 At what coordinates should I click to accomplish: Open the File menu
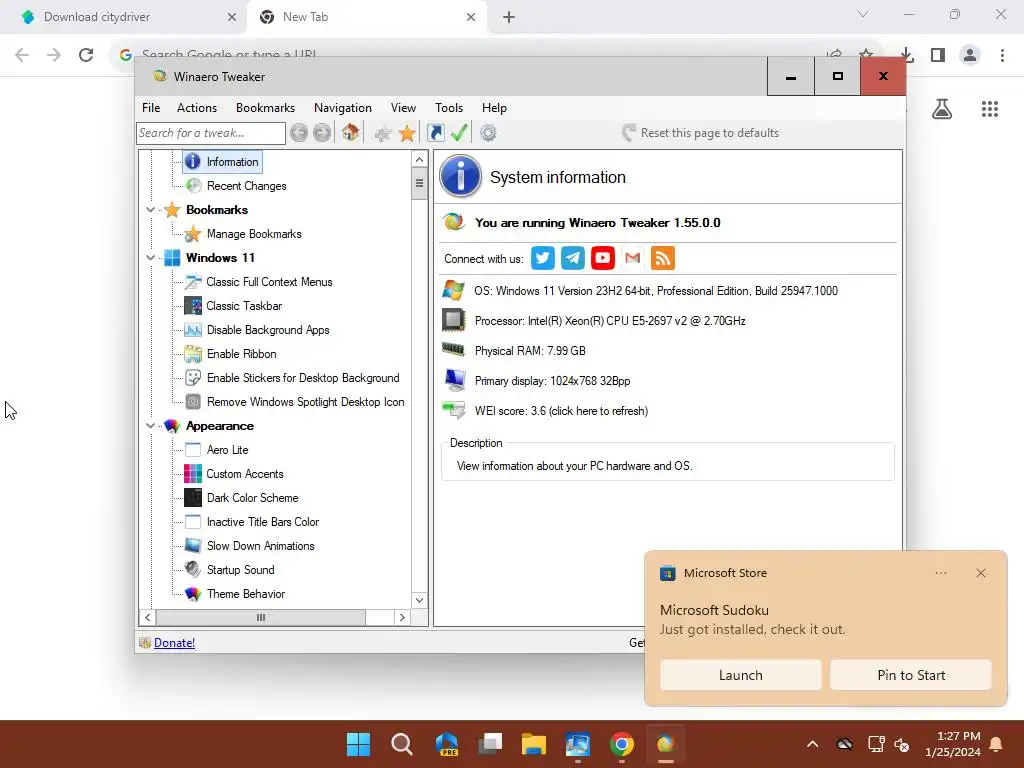151,108
